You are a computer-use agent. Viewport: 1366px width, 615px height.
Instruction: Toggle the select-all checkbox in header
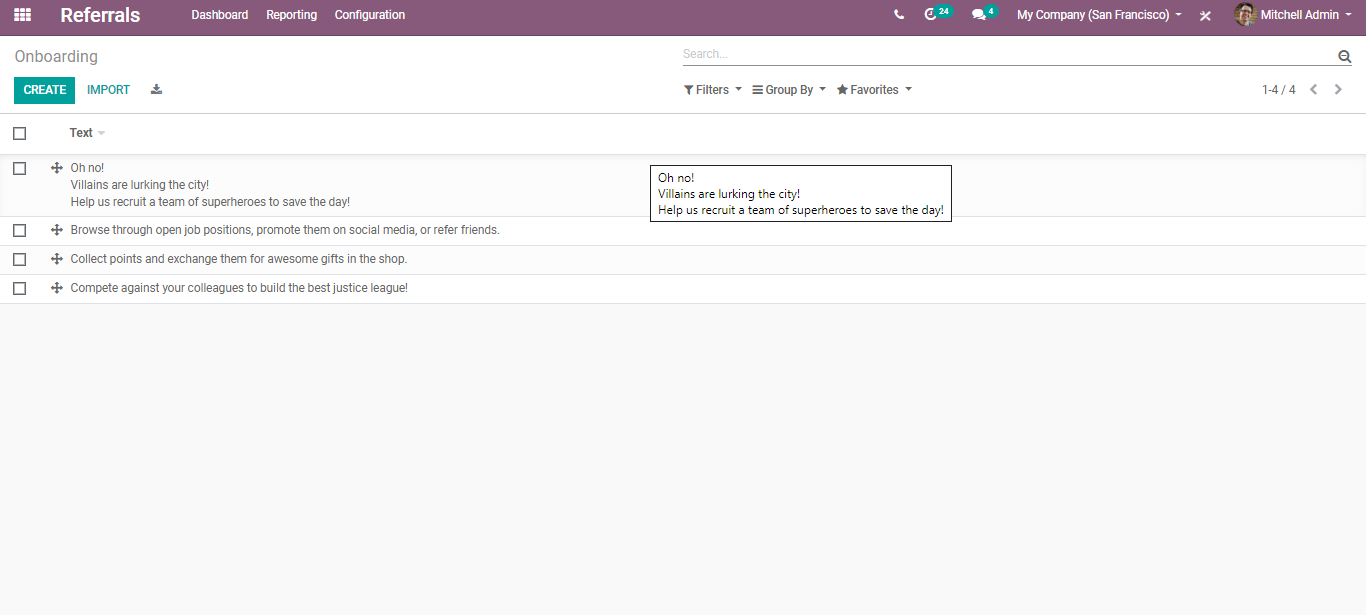point(19,133)
